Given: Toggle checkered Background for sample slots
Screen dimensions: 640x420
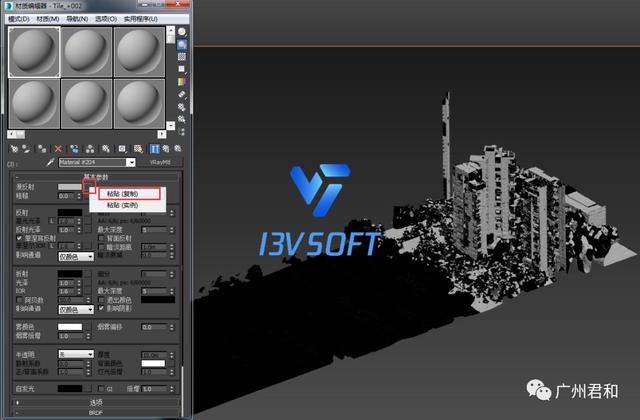Looking at the screenshot, I should tap(182, 57).
